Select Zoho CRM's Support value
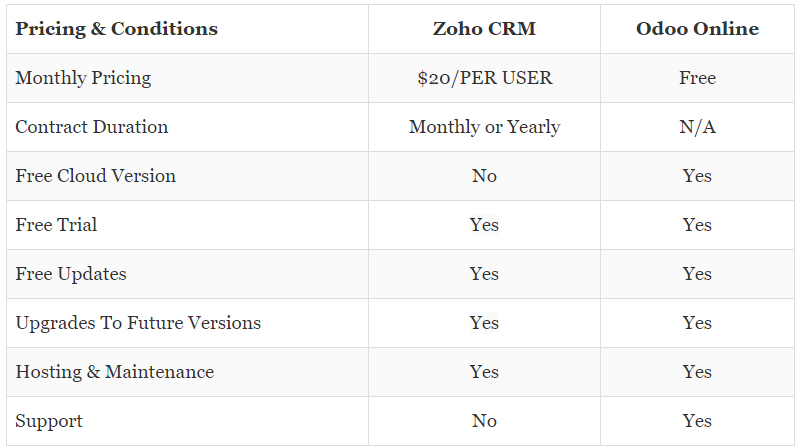The image size is (797, 447). pos(484,421)
